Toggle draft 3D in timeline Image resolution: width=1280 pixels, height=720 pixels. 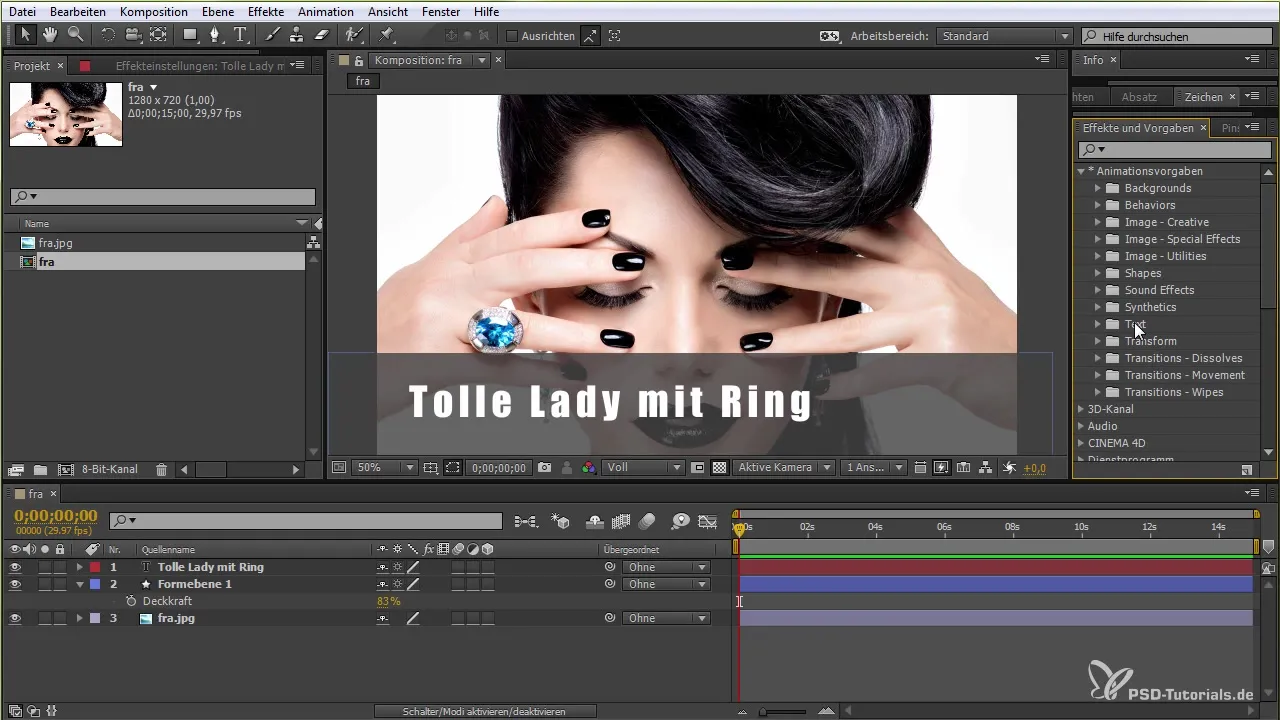coord(561,520)
